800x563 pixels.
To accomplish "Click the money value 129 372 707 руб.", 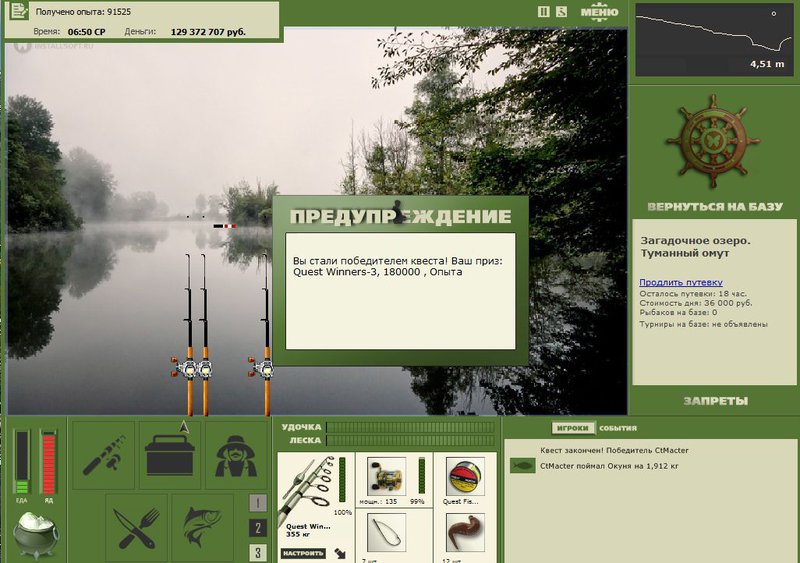I will pos(208,32).
